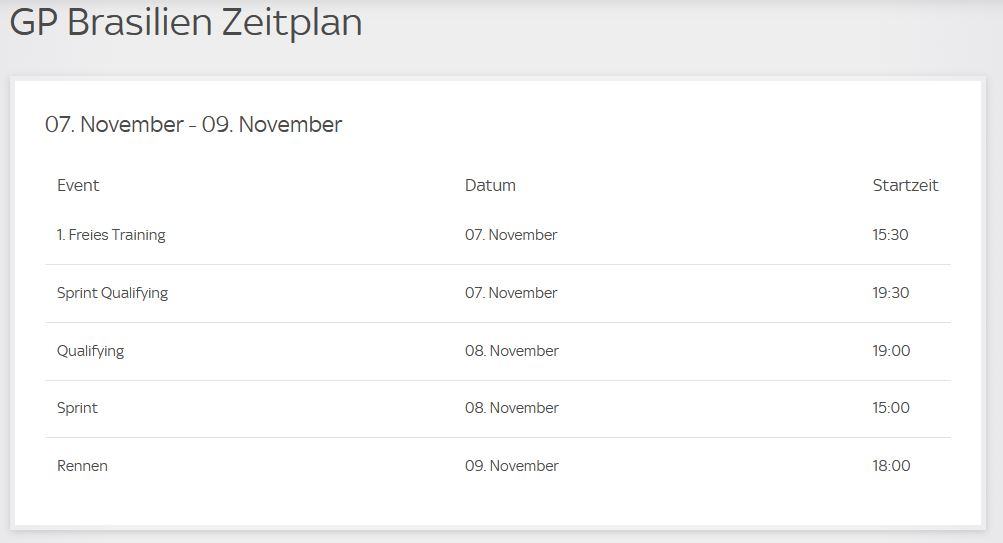Viewport: 1003px width, 543px height.
Task: Select the date range 07. November - 09. November
Action: tap(193, 125)
